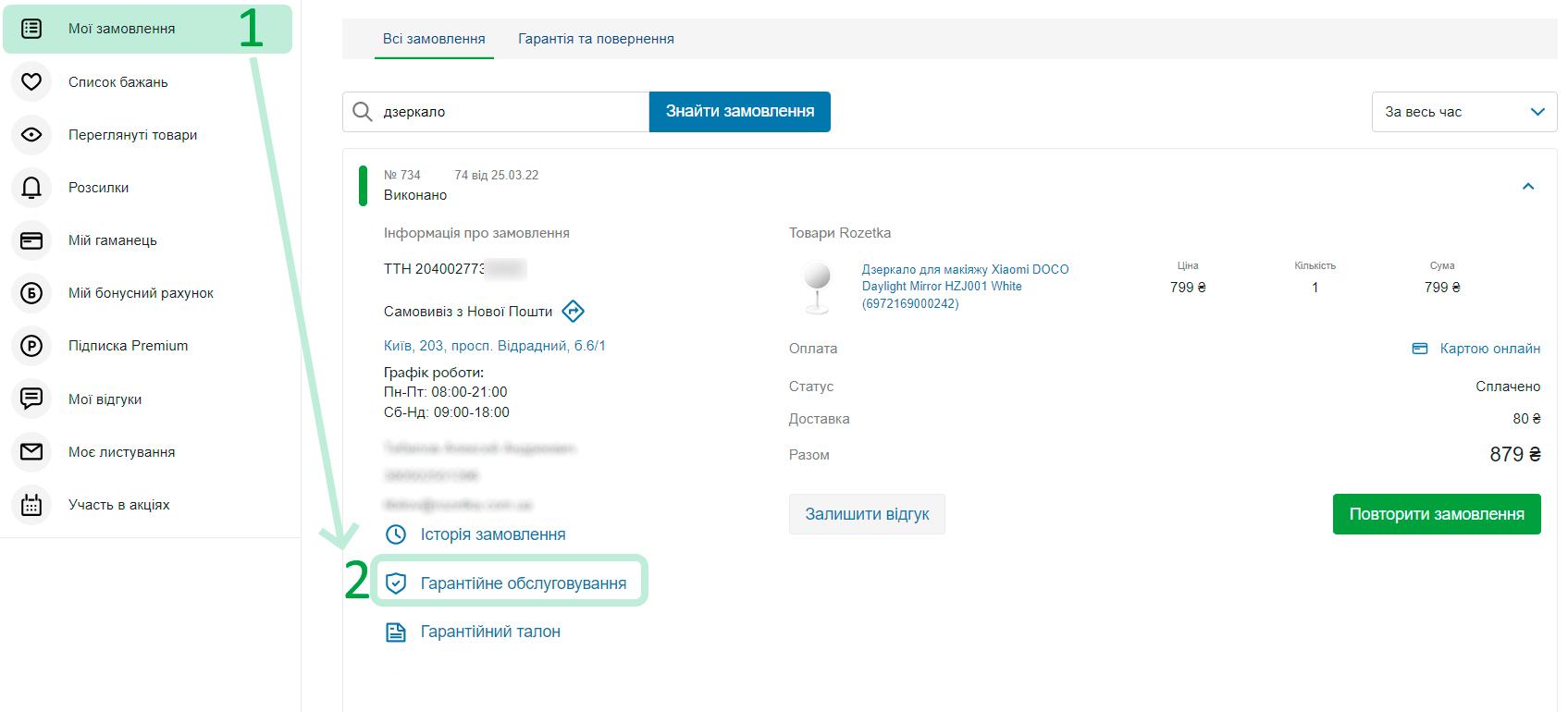This screenshot has height=712, width=1568.
Task: Open the Київ, 203, просп. Відрадний address link
Action: coord(495,346)
